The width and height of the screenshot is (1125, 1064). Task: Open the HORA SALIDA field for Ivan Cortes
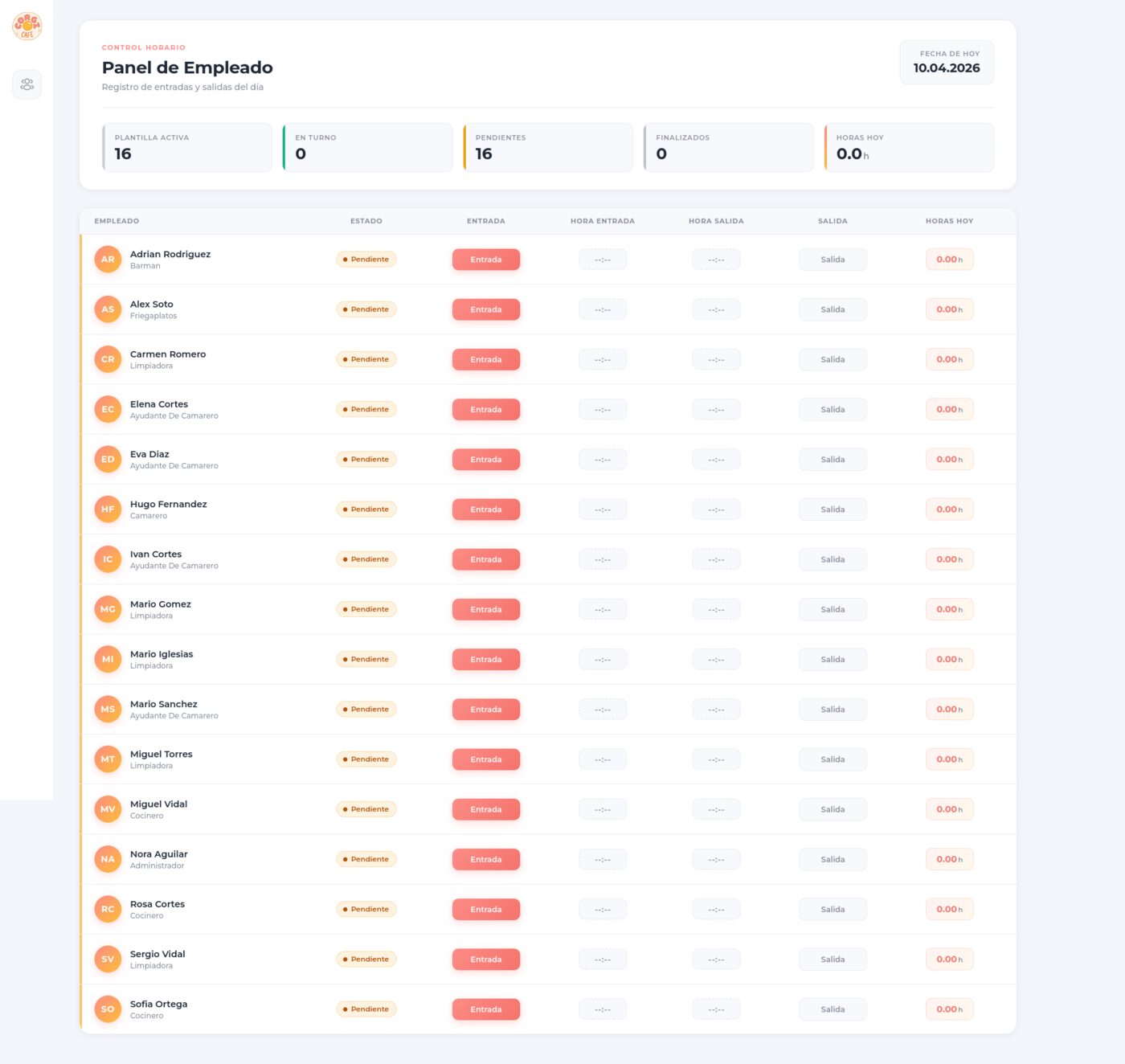pyautogui.click(x=716, y=559)
